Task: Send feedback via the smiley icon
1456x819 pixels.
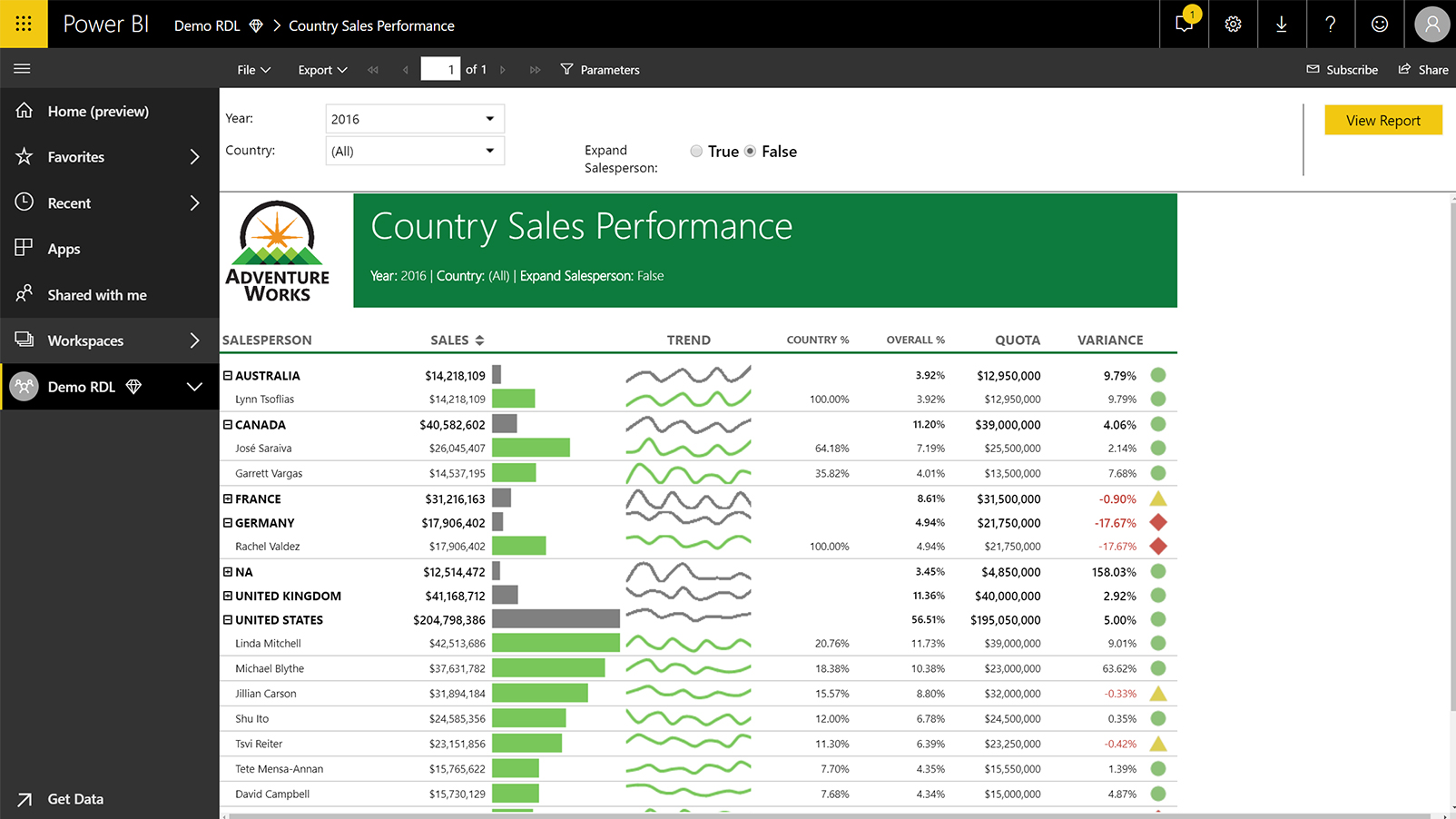Action: click(x=1379, y=25)
